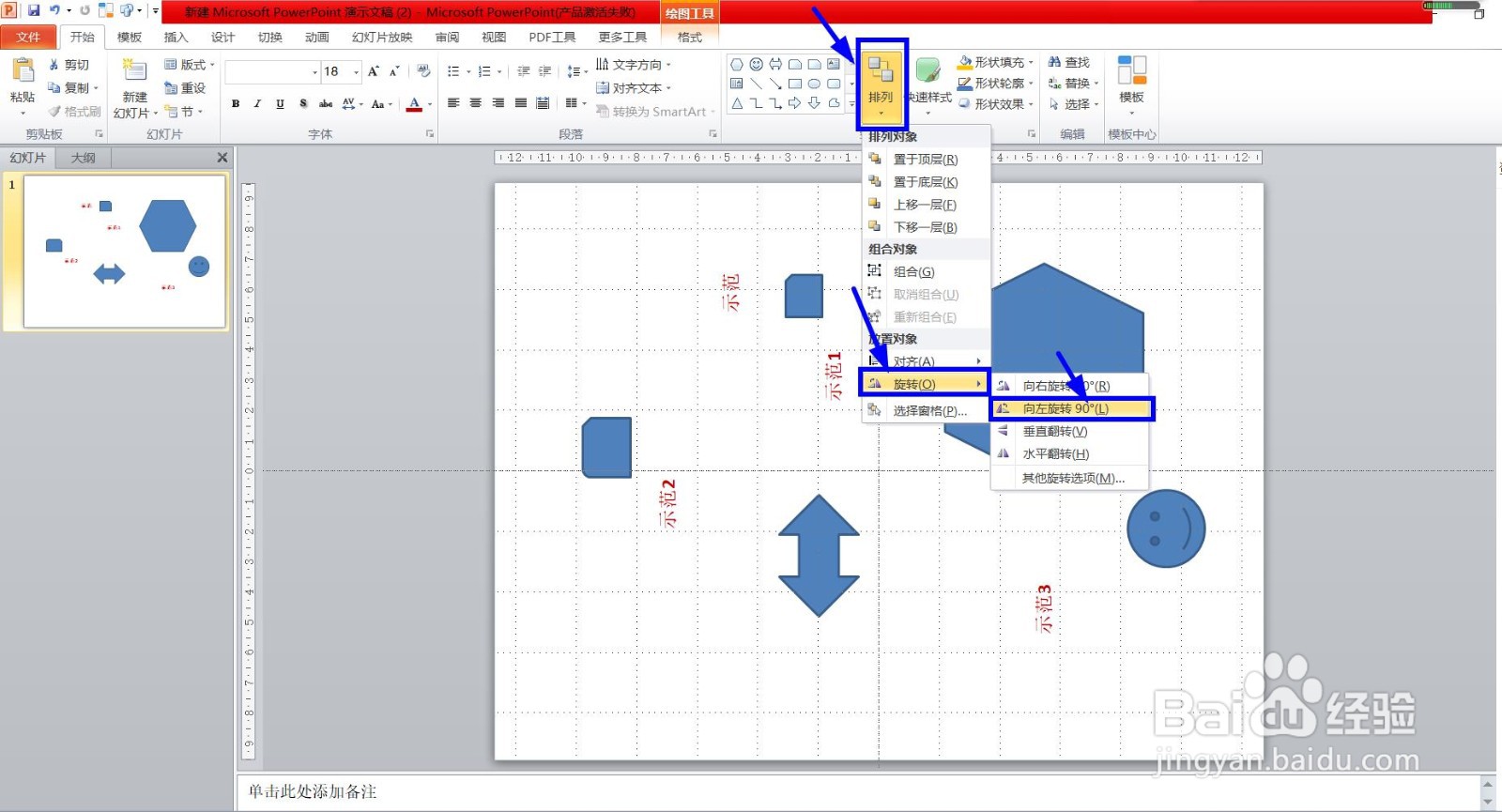Toggle strikethrough formatting
The image size is (1502, 812).
[326, 103]
